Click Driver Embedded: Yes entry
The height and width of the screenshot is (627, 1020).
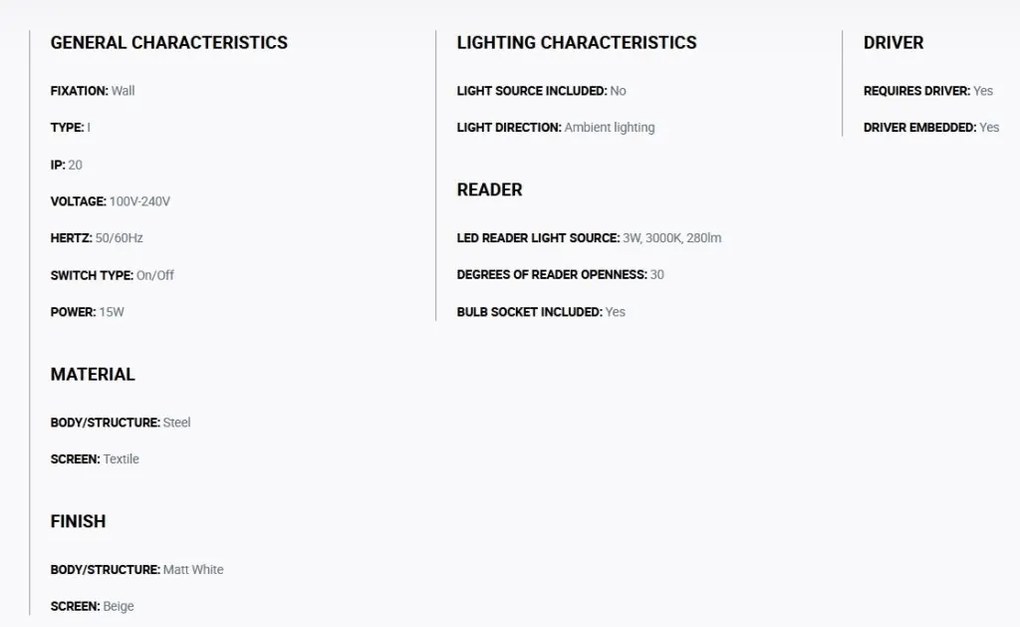click(931, 127)
